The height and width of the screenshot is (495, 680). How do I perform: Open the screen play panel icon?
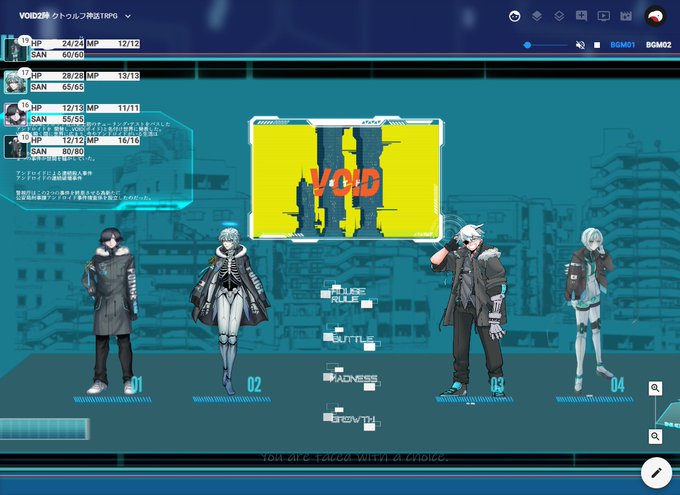coord(603,16)
